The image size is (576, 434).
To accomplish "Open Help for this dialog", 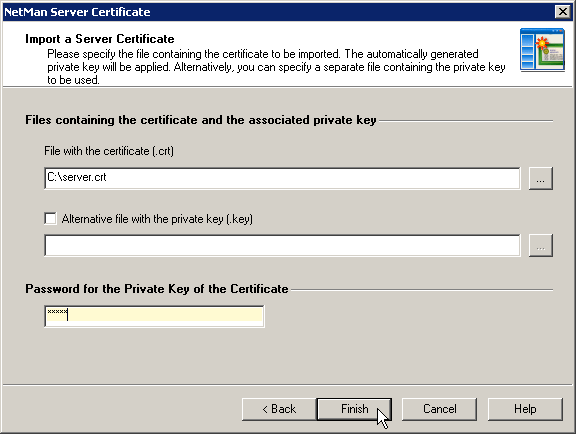I will coord(525,409).
